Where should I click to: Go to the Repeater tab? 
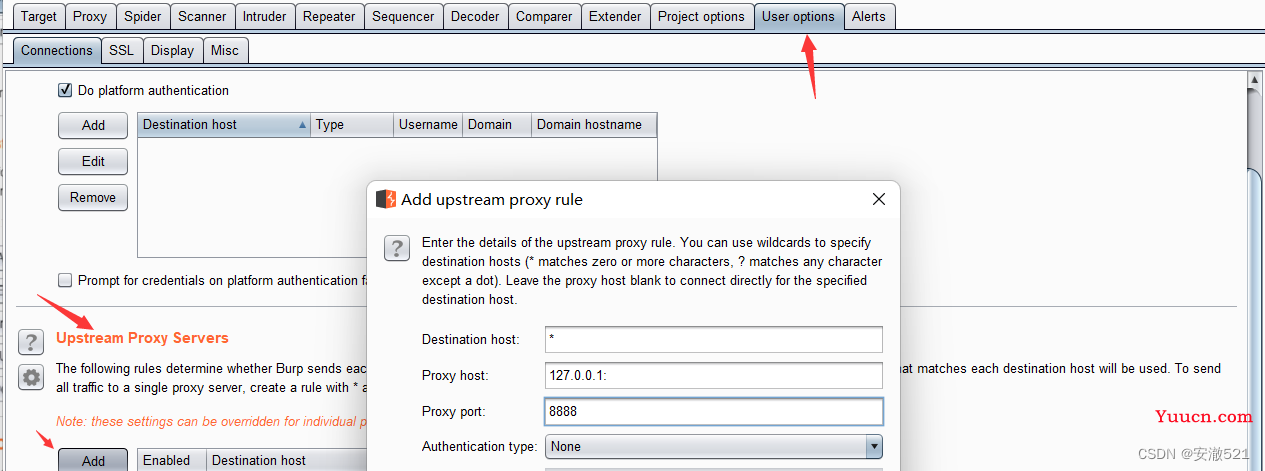pyautogui.click(x=329, y=16)
